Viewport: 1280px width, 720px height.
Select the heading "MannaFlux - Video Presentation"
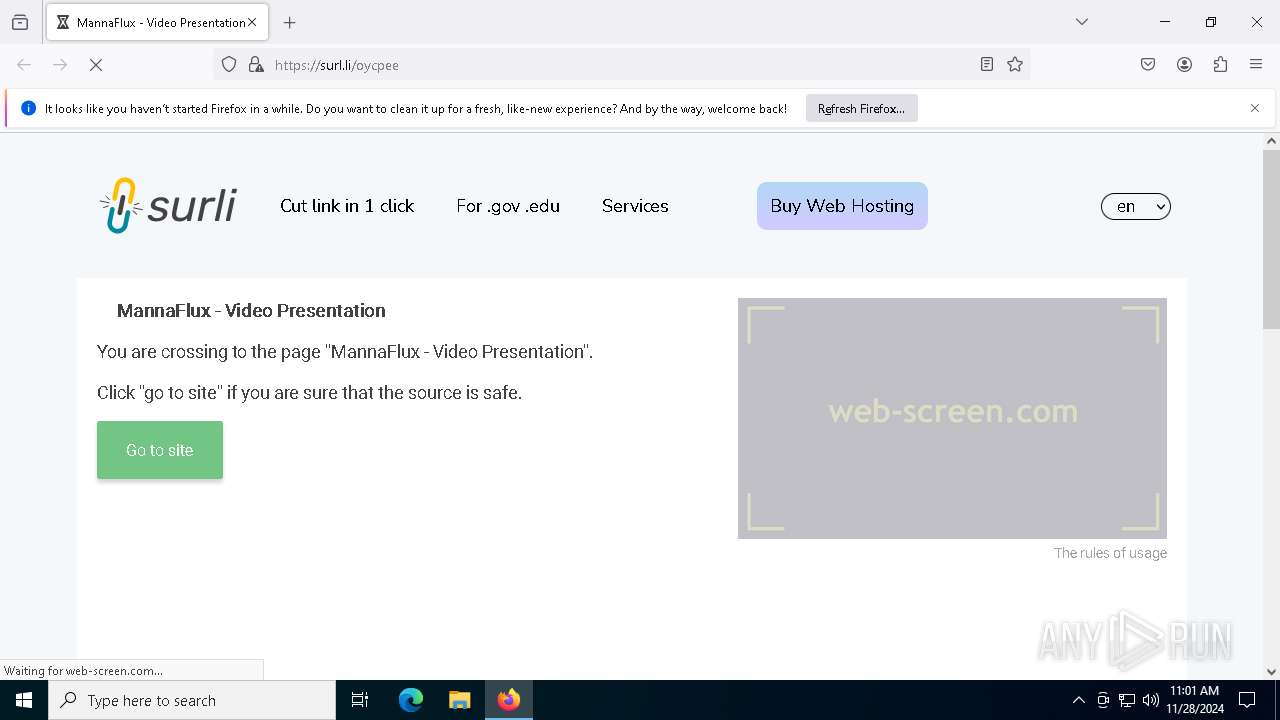tap(251, 311)
